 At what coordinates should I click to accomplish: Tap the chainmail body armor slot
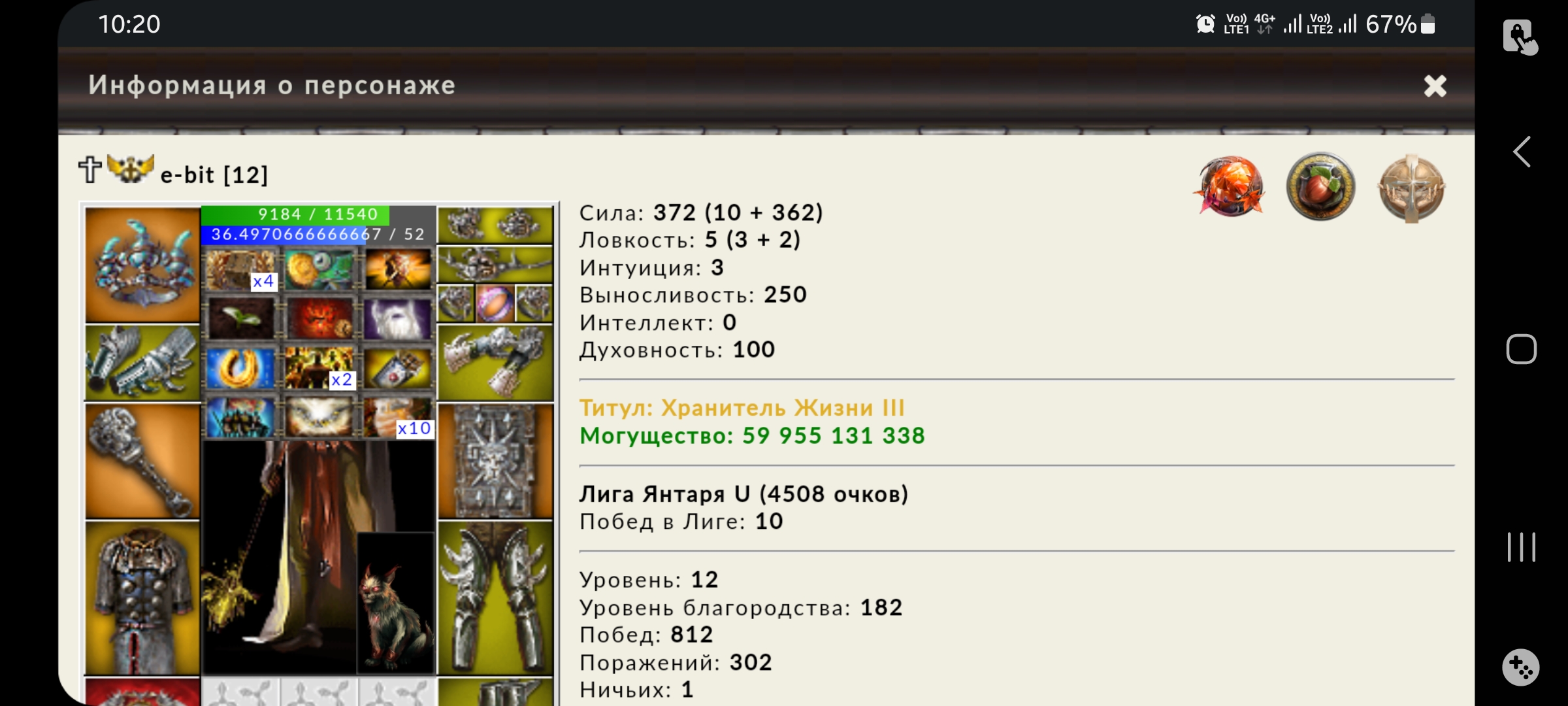tap(142, 598)
